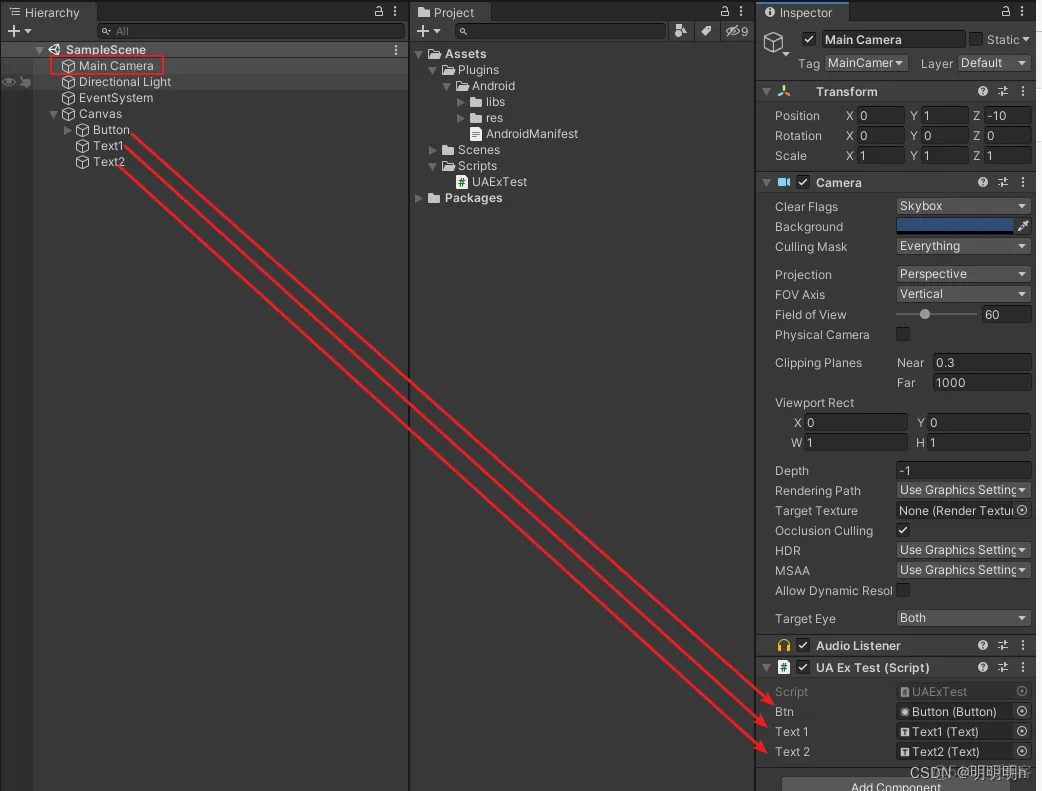Click the Background color swatch
The height and width of the screenshot is (791, 1042).
(955, 226)
